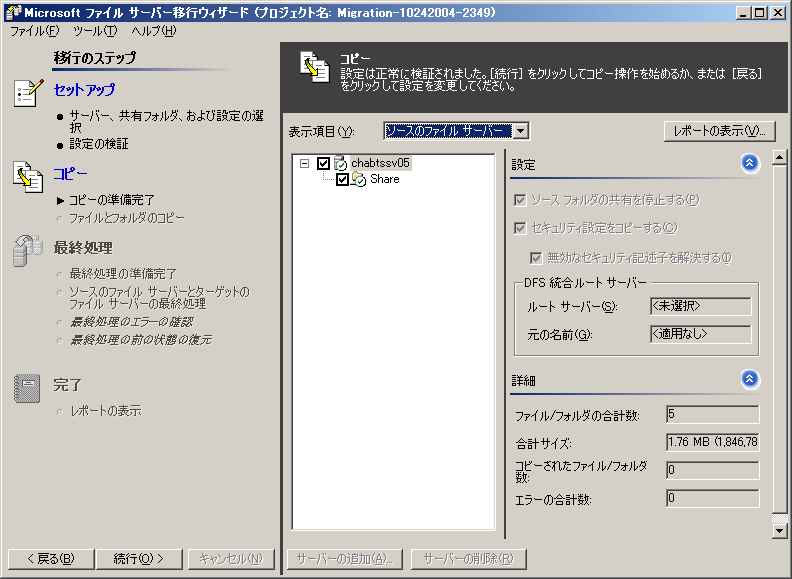792x579 pixels.
Task: Click the 移行のステップ heading
Action: click(x=94, y=58)
